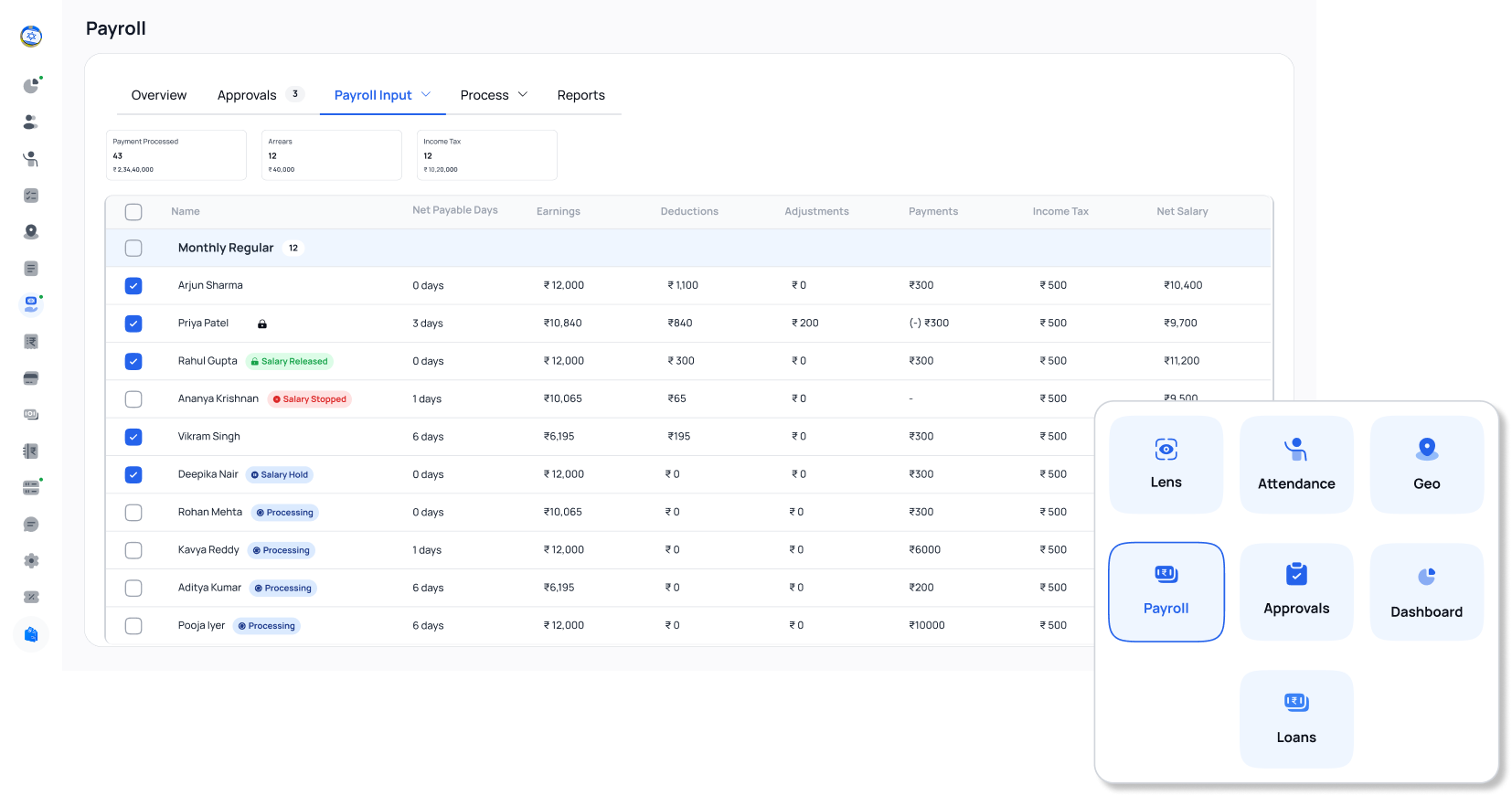This screenshot has height=796, width=1512.
Task: Click the Processing badge for Rohan Mehta
Action: click(285, 513)
